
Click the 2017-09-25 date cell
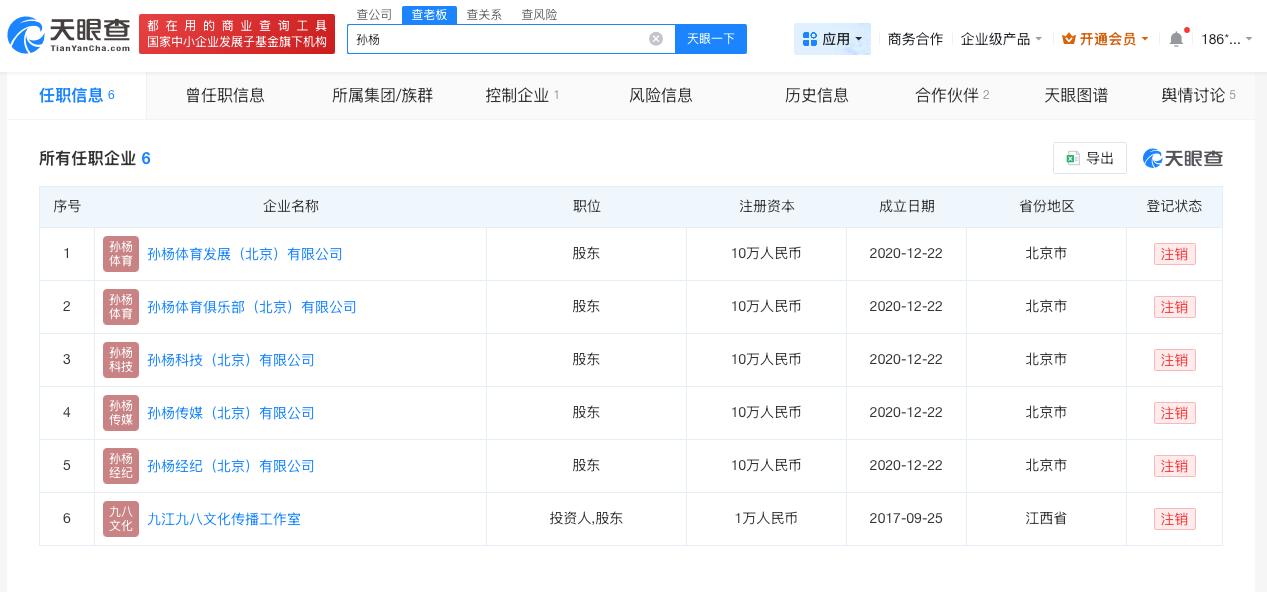[x=906, y=518]
